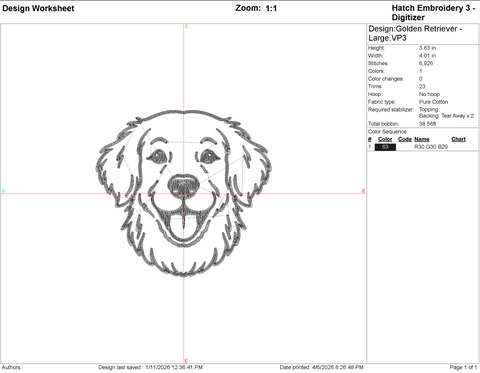480x373 pixels.
Task: Click the 'Page 1 of 1' footer text
Action: [x=463, y=367]
